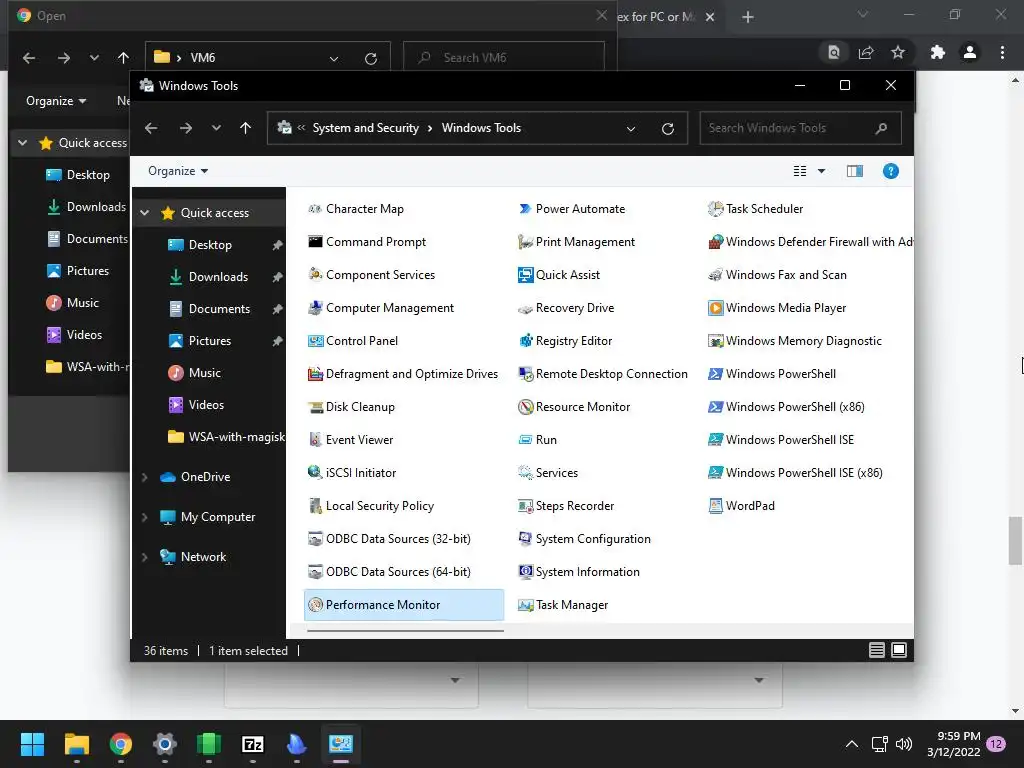The width and height of the screenshot is (1024, 768).
Task: Select ODBC Data Sources (32-bit)
Action: pyautogui.click(x=389, y=539)
